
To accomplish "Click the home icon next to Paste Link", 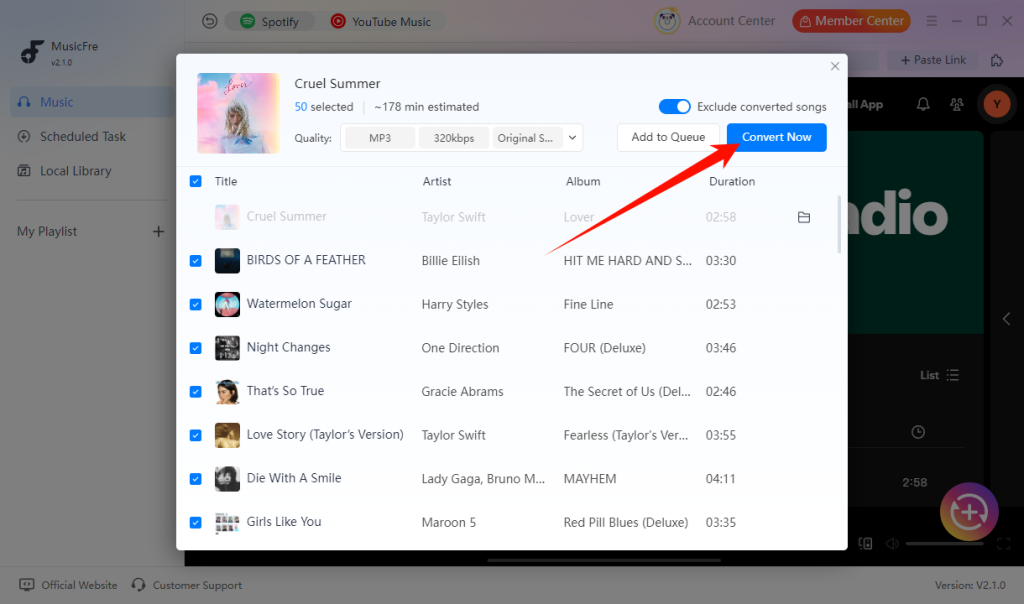I will (997, 60).
